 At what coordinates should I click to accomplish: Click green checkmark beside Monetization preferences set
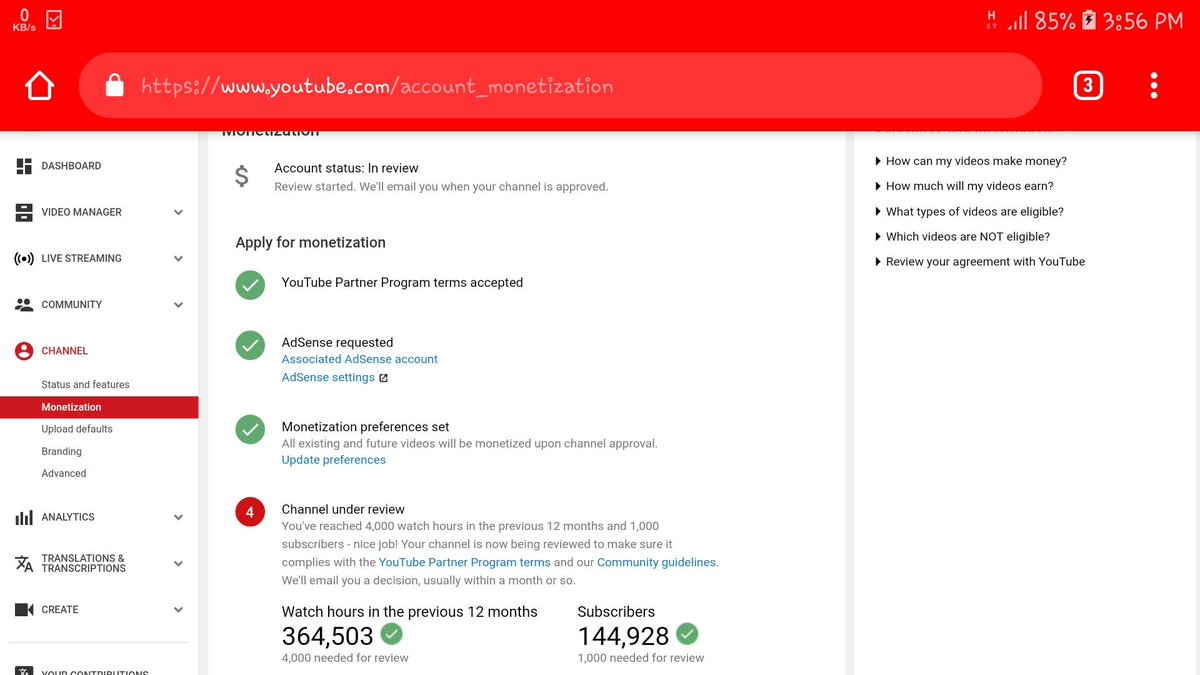pyautogui.click(x=250, y=429)
